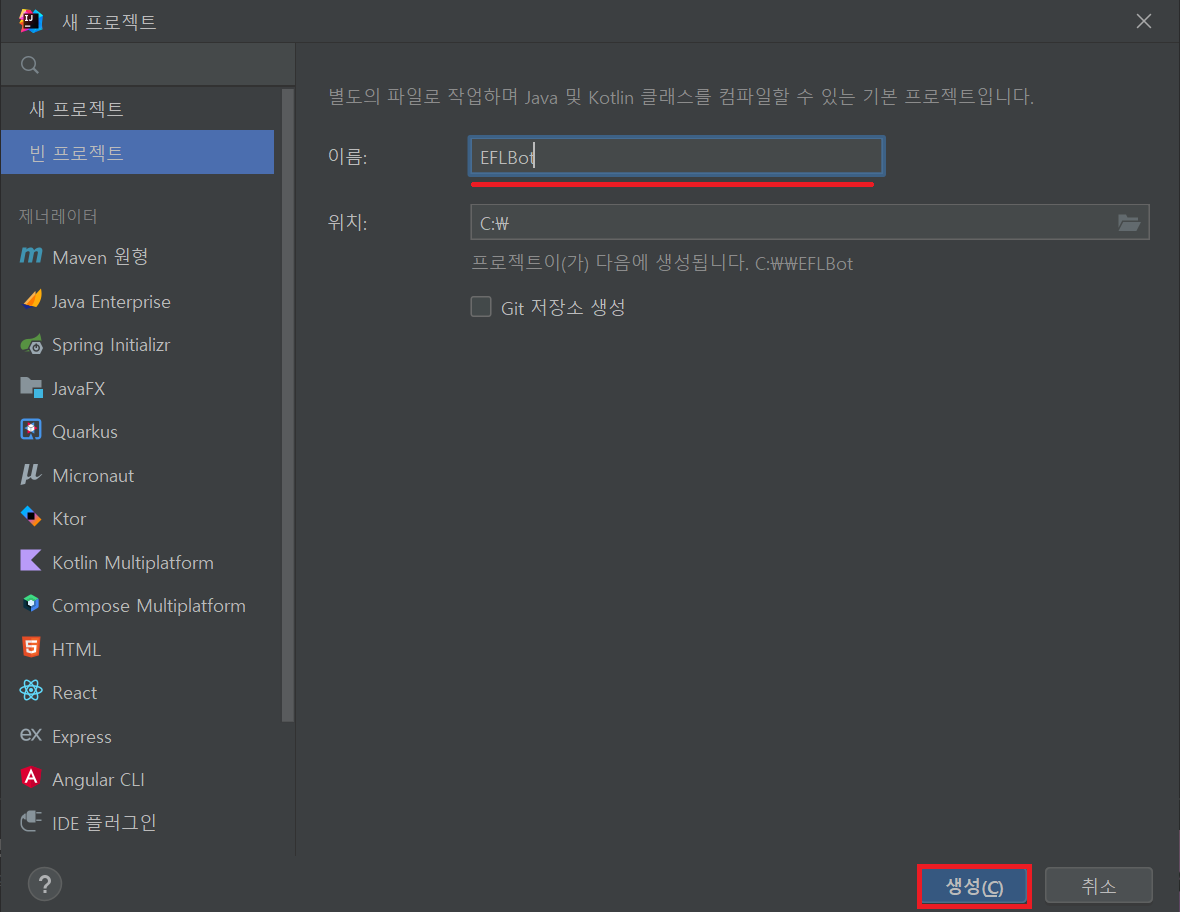Select the Micronaut label

[93, 475]
